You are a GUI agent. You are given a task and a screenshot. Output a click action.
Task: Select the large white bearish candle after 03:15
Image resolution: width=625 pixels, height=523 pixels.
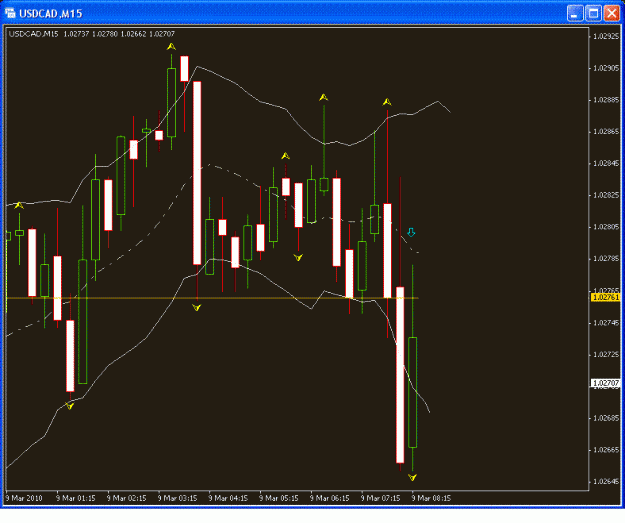tap(197, 173)
